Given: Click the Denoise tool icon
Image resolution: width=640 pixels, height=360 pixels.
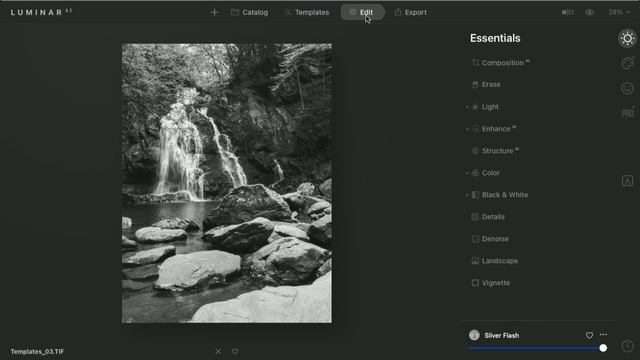Looking at the screenshot, I should pos(475,239).
